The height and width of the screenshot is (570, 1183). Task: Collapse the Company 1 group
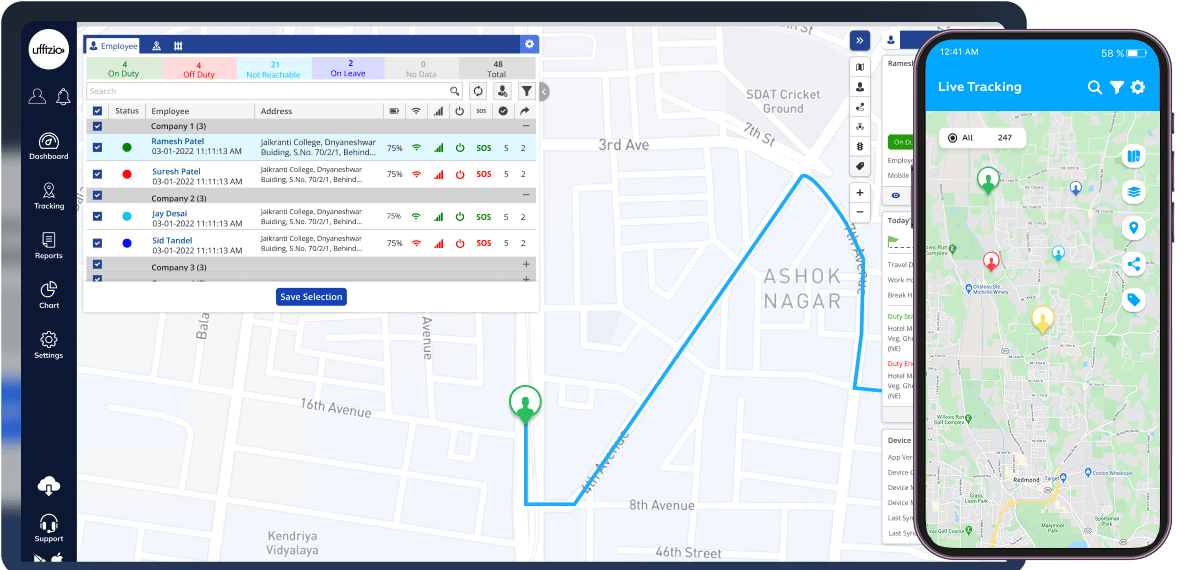526,127
